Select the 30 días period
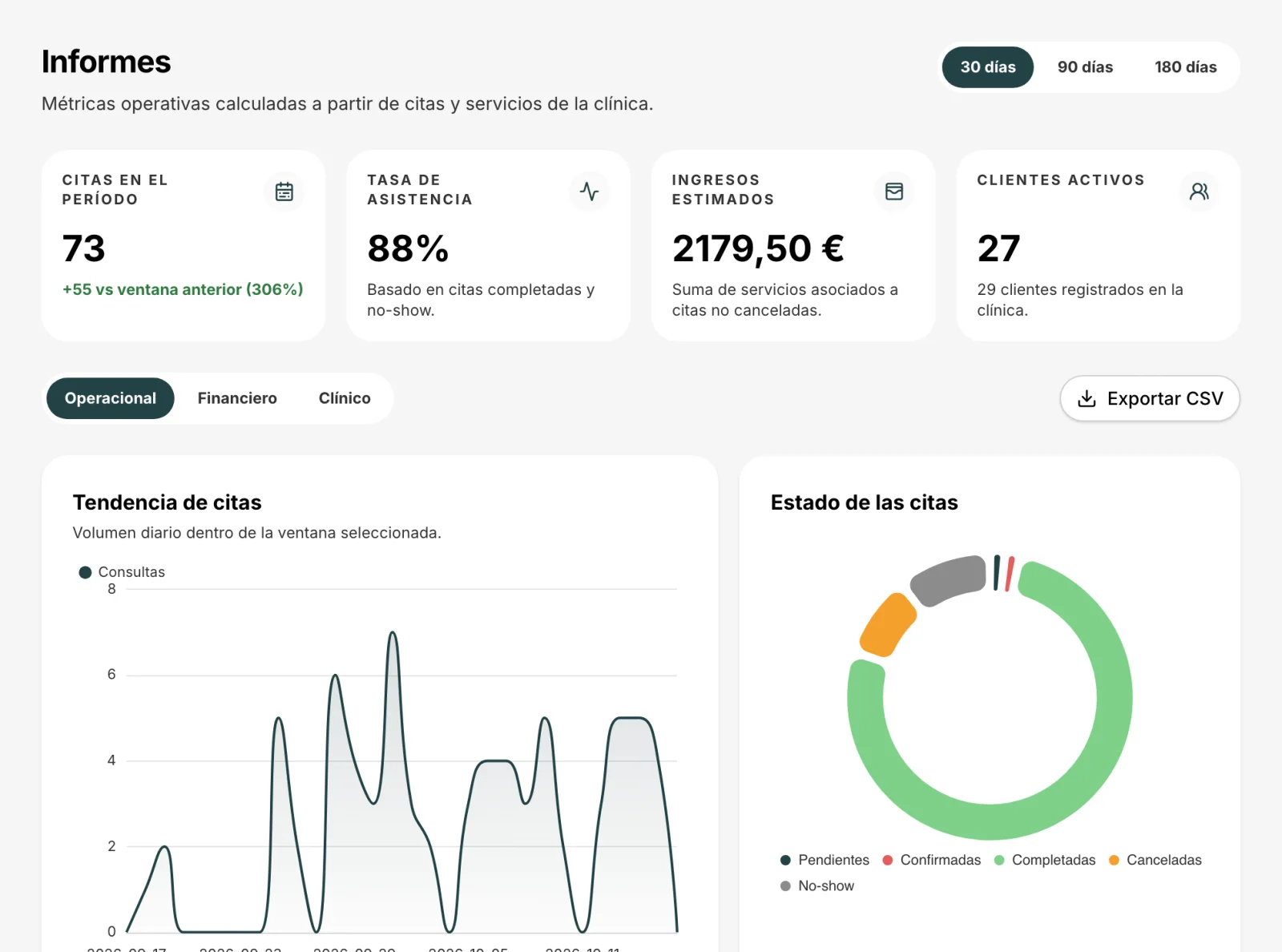This screenshot has width=1282, height=952. [988, 67]
